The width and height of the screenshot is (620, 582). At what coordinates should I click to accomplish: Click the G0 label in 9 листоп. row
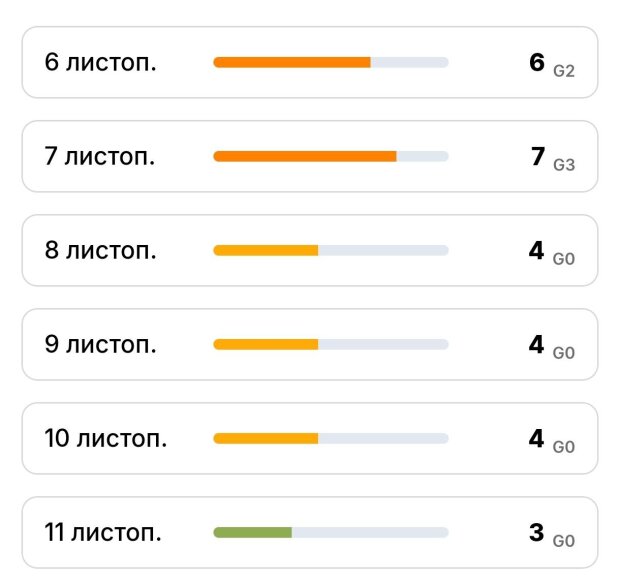564,353
